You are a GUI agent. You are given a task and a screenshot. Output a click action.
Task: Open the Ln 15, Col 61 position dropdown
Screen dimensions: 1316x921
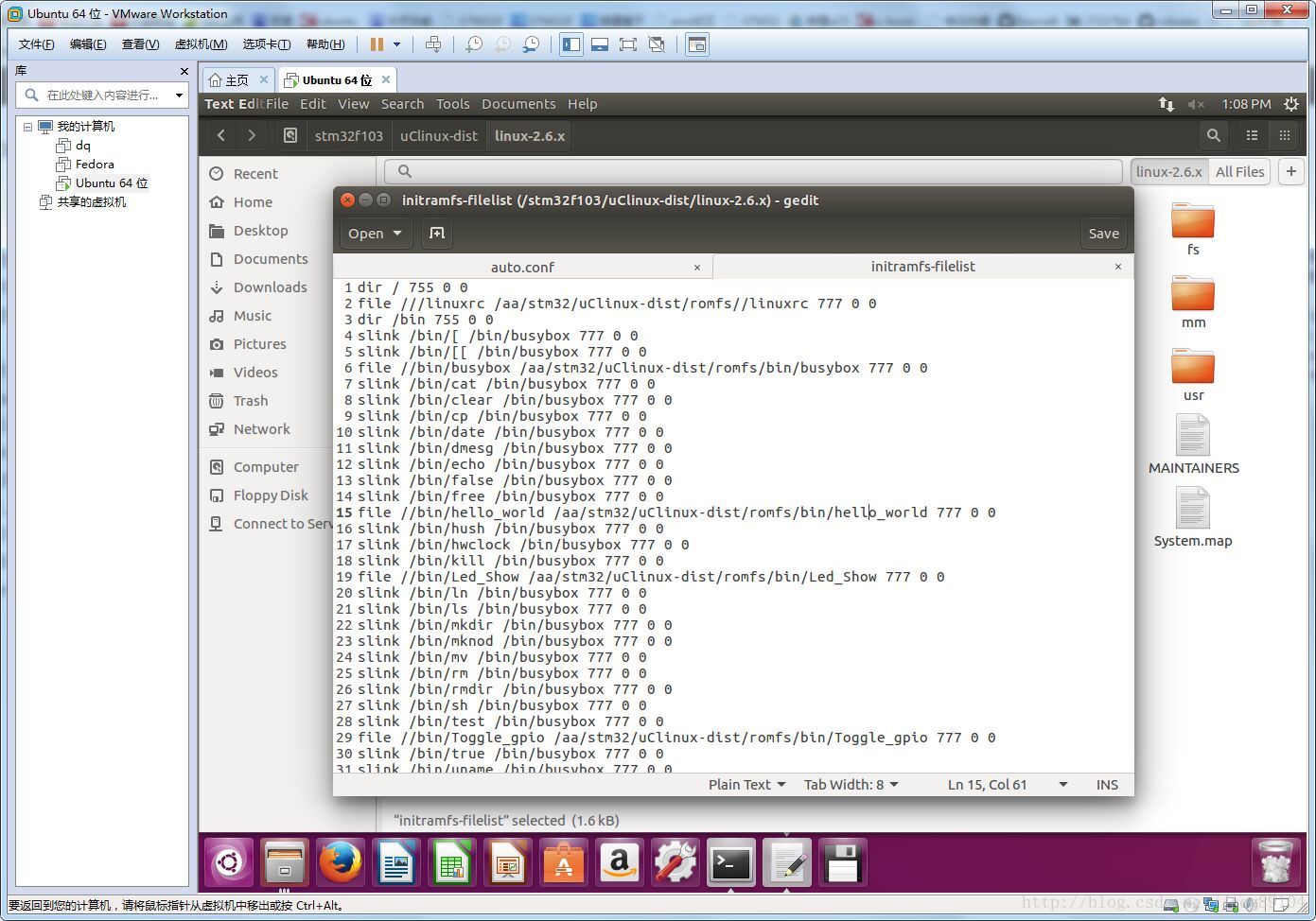click(1008, 785)
